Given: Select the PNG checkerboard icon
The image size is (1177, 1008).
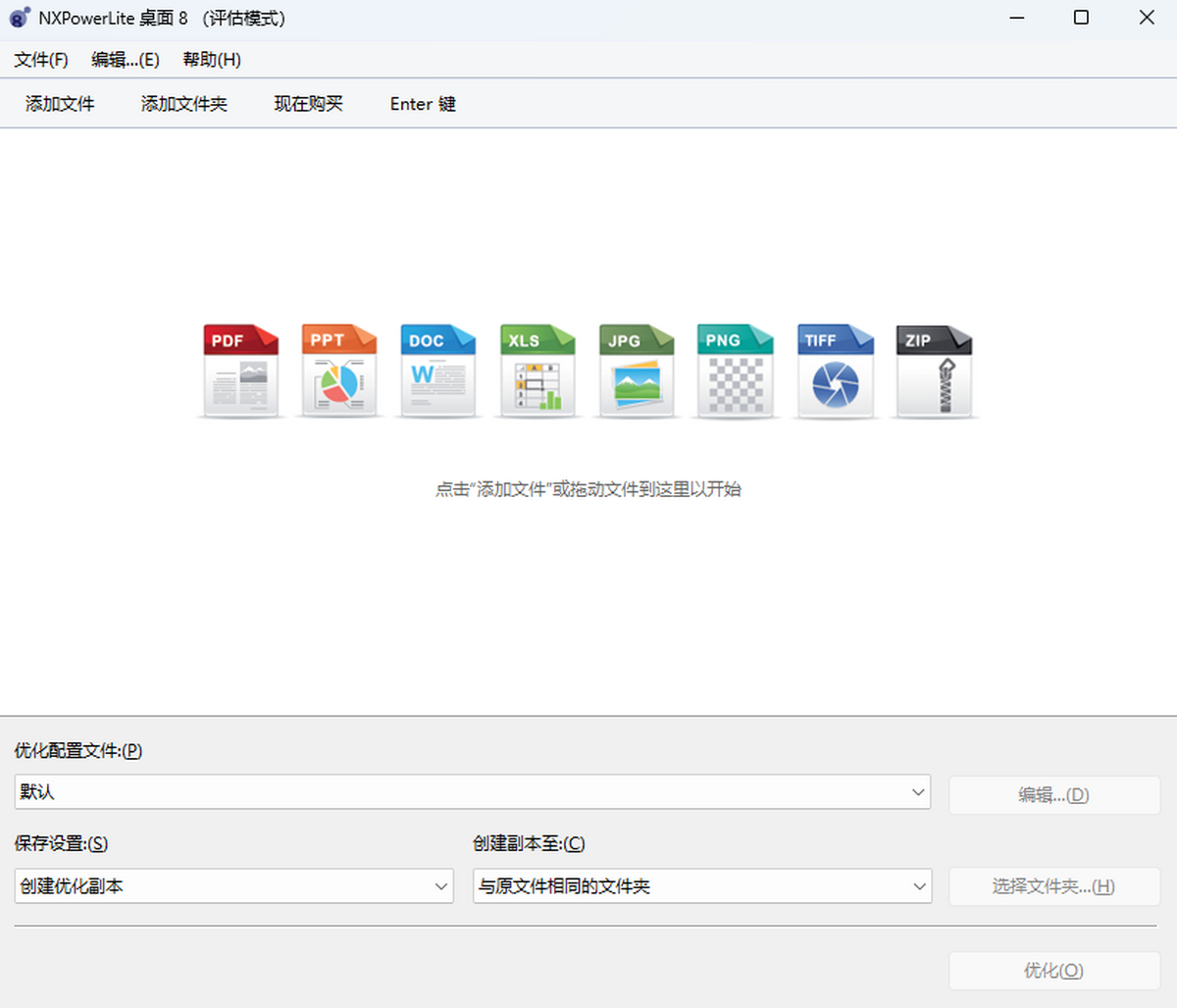Looking at the screenshot, I should (736, 372).
